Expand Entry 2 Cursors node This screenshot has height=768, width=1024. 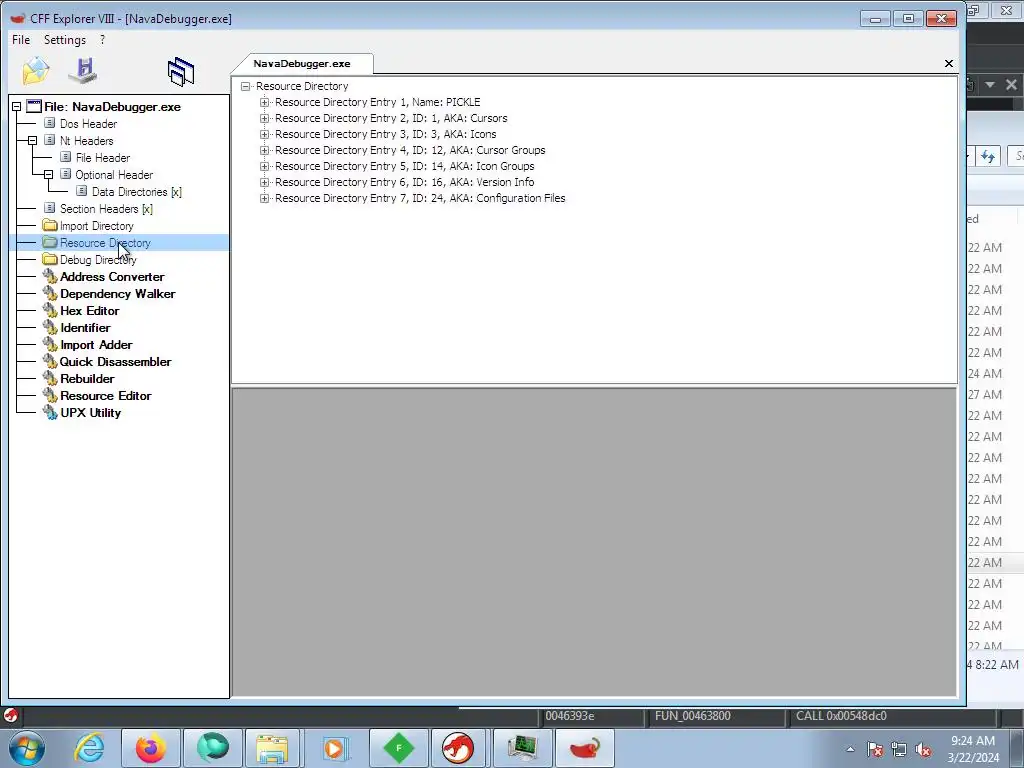[264, 118]
